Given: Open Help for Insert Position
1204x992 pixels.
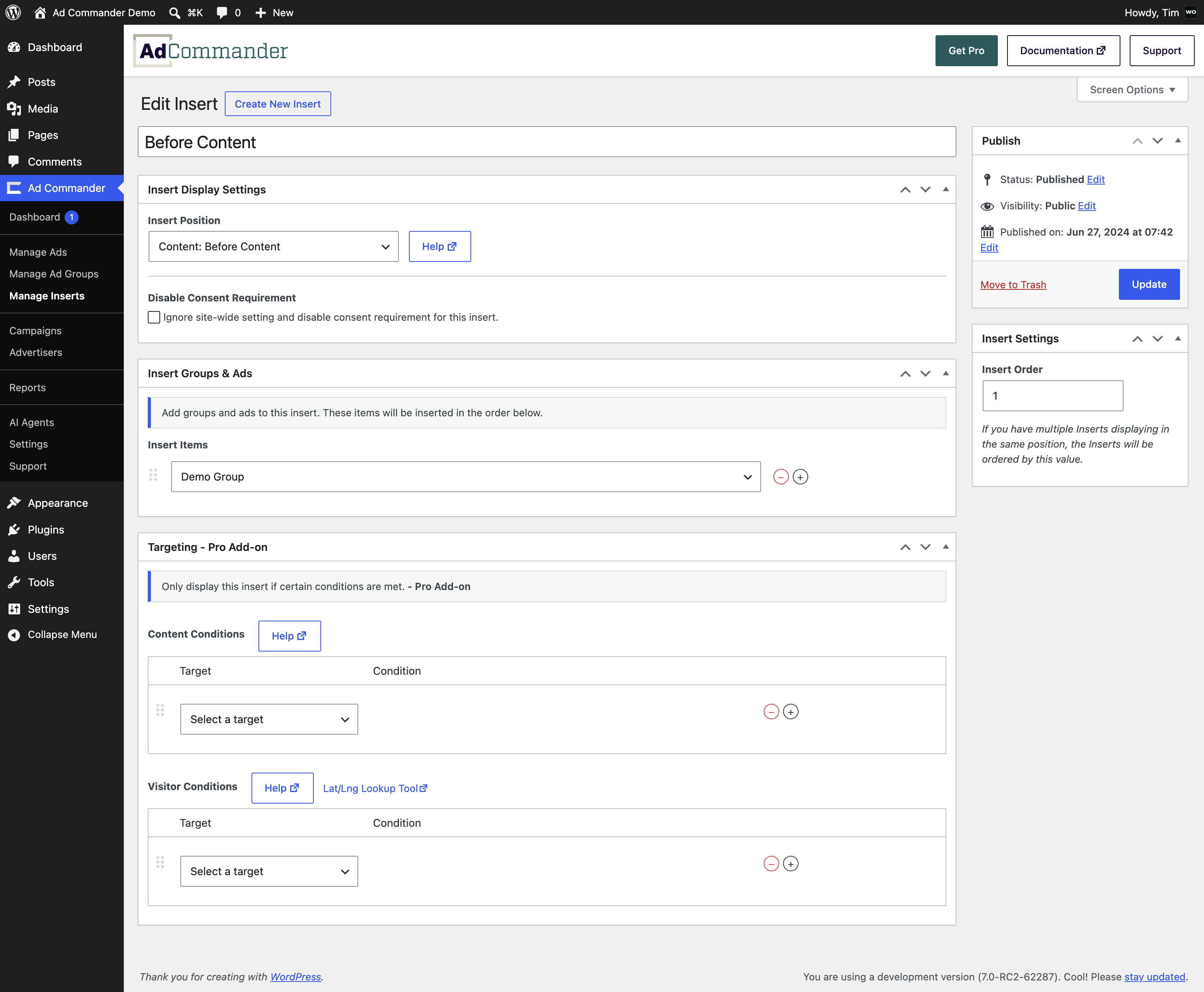Looking at the screenshot, I should [x=440, y=246].
